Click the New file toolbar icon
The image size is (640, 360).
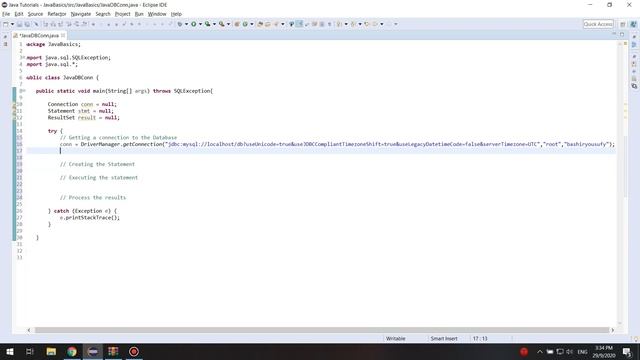coord(5,24)
